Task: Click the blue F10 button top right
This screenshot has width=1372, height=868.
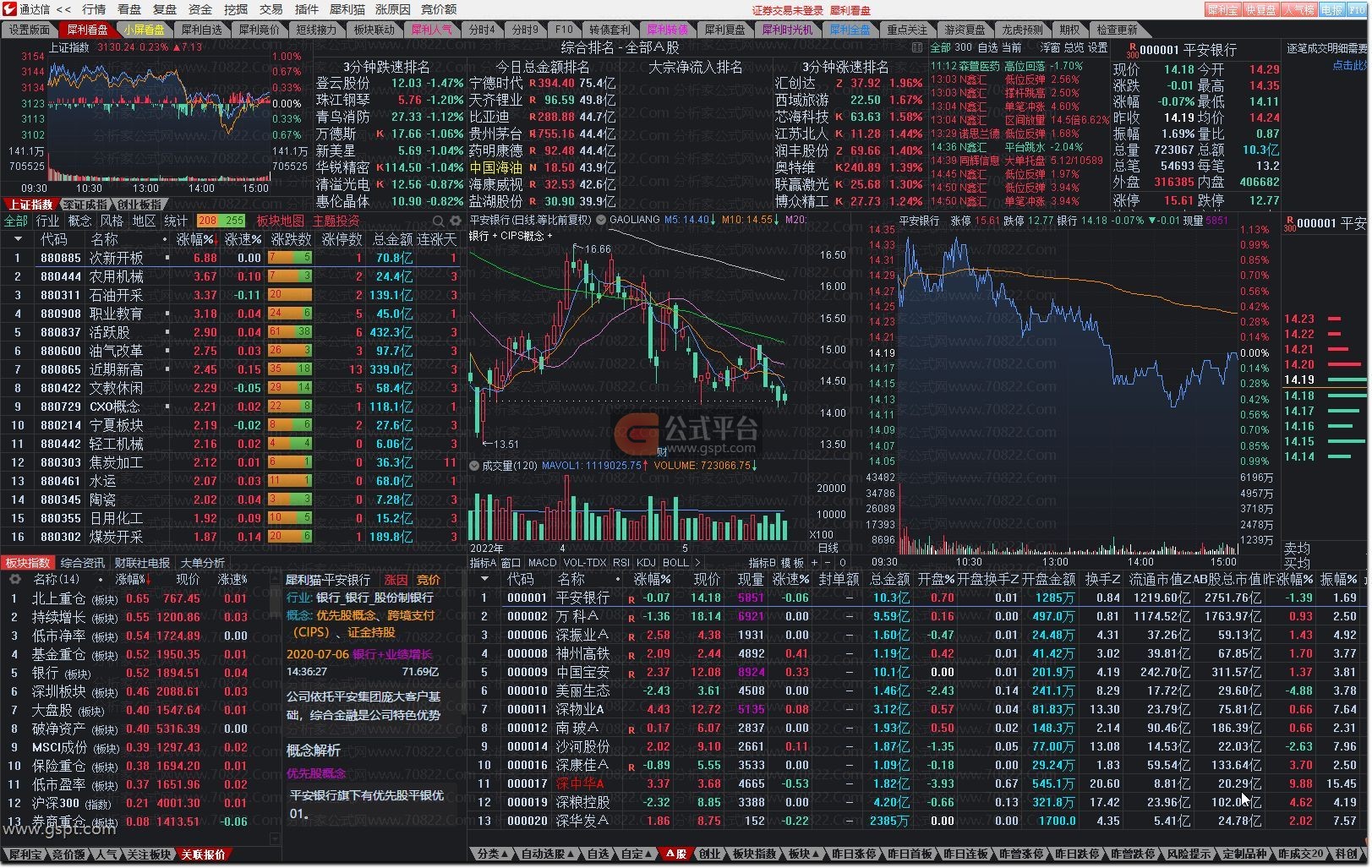Action: [1357, 10]
